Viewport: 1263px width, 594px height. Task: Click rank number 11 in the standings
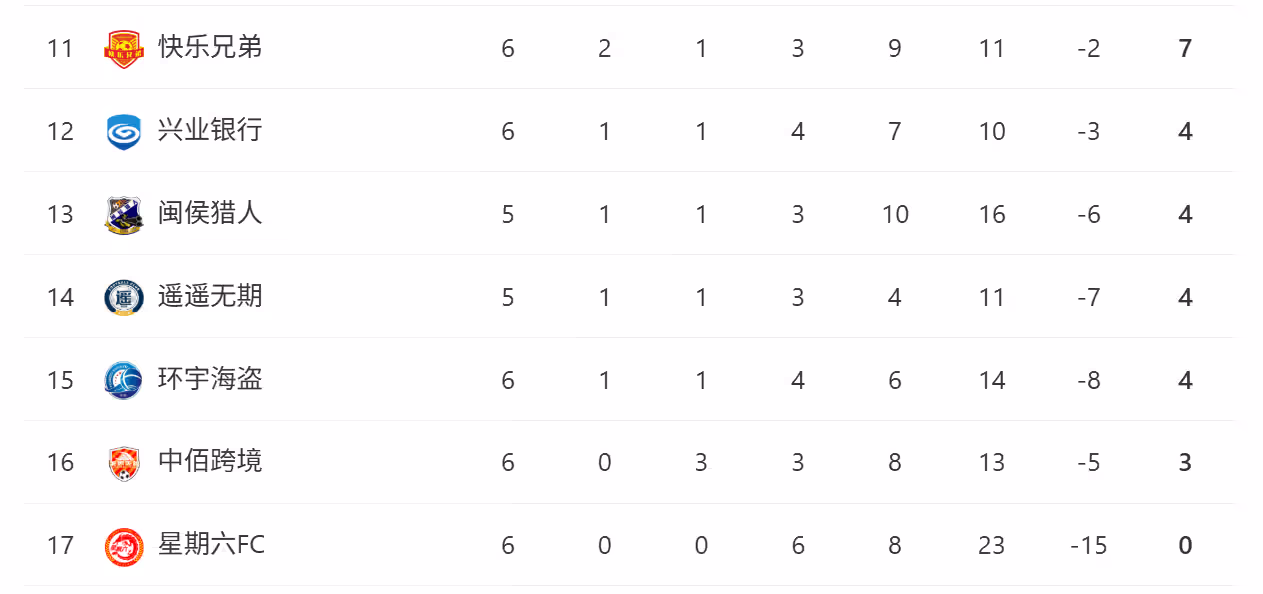pyautogui.click(x=60, y=48)
